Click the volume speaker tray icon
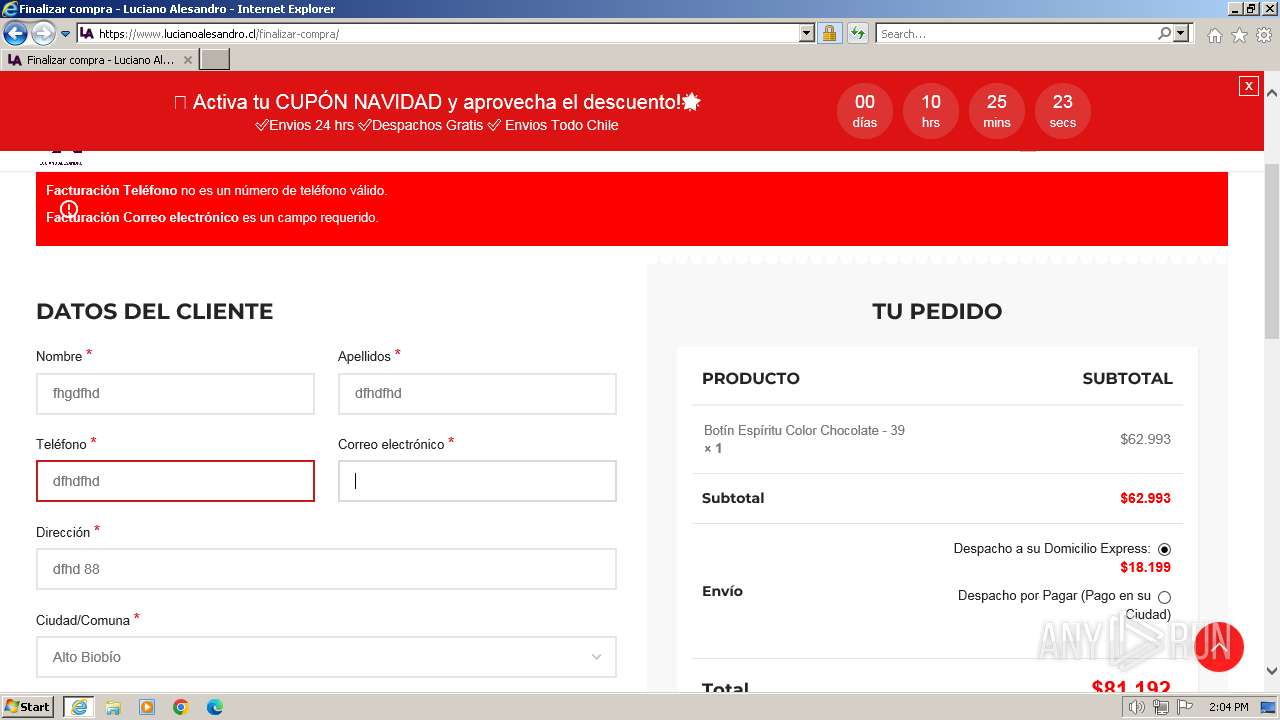Viewport: 1280px width, 720px height. [1136, 707]
